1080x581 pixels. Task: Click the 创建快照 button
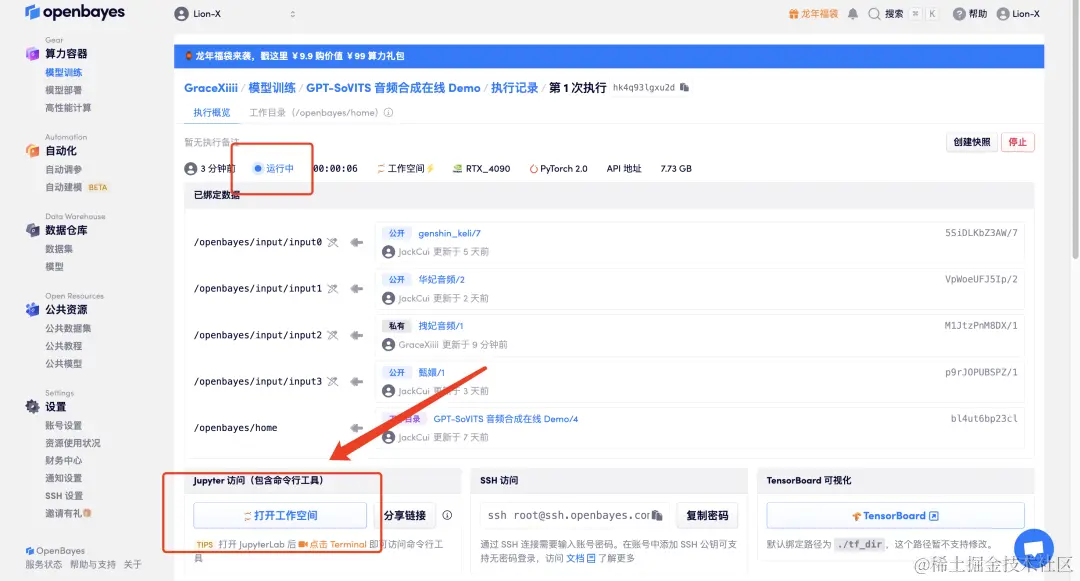tap(971, 142)
